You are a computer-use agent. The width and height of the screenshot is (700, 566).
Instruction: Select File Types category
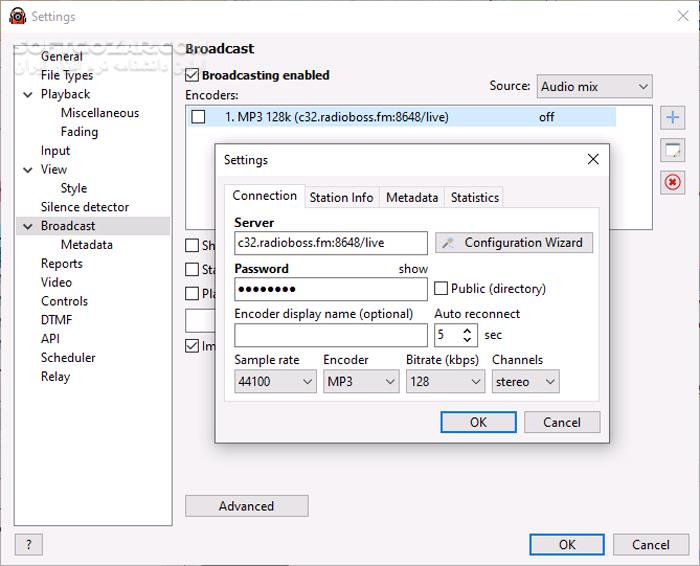click(67, 75)
